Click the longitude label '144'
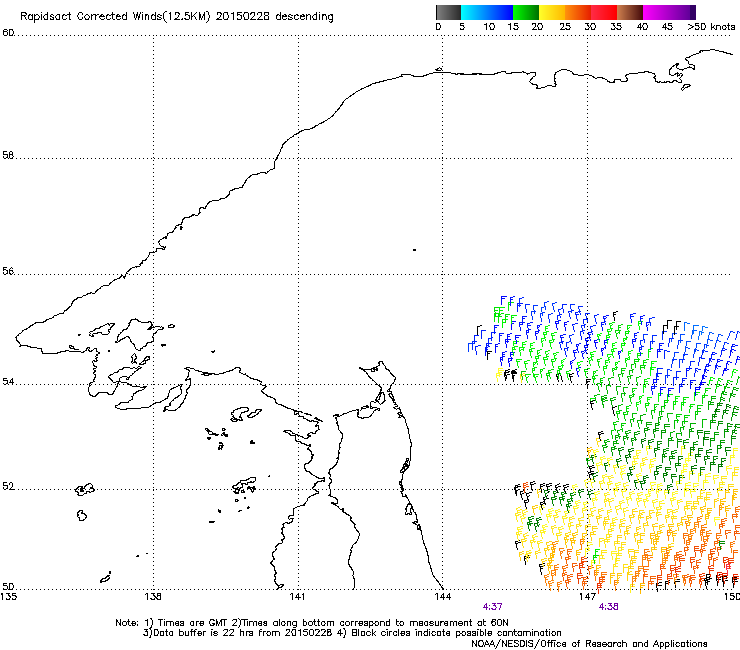 pos(442,597)
